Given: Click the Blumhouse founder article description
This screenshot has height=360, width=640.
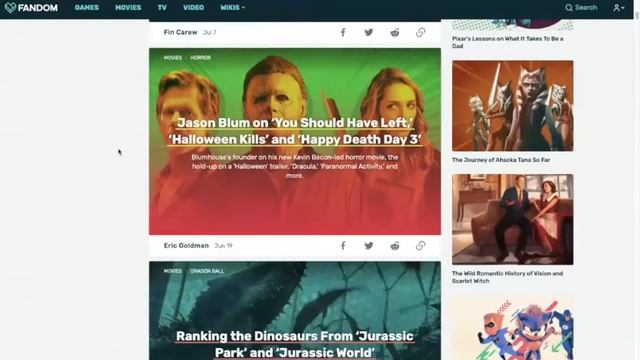Looking at the screenshot, I should coord(295,166).
